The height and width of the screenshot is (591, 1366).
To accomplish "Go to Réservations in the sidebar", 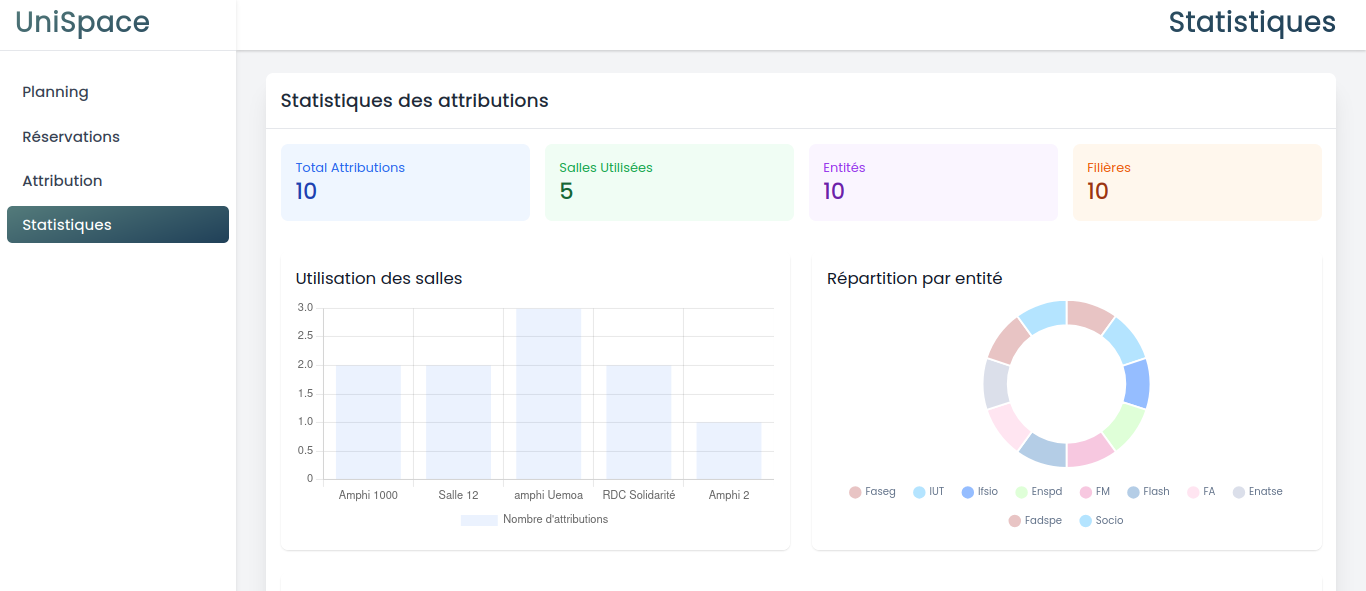I will pos(71,137).
